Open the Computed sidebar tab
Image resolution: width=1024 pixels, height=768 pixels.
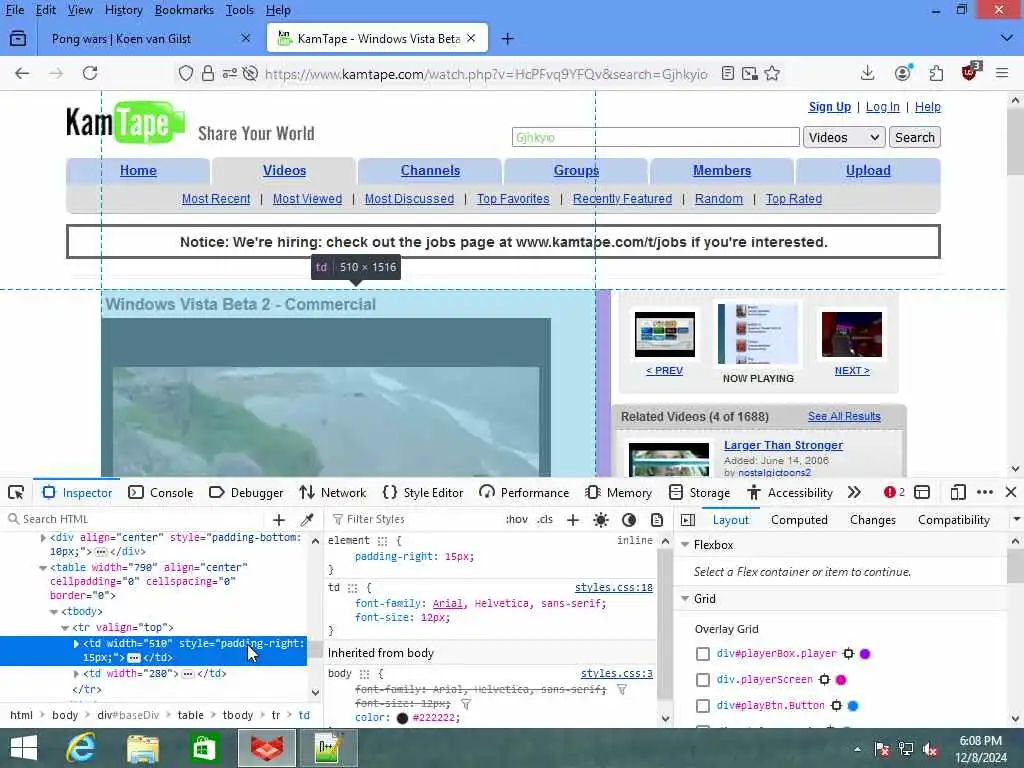coord(799,520)
